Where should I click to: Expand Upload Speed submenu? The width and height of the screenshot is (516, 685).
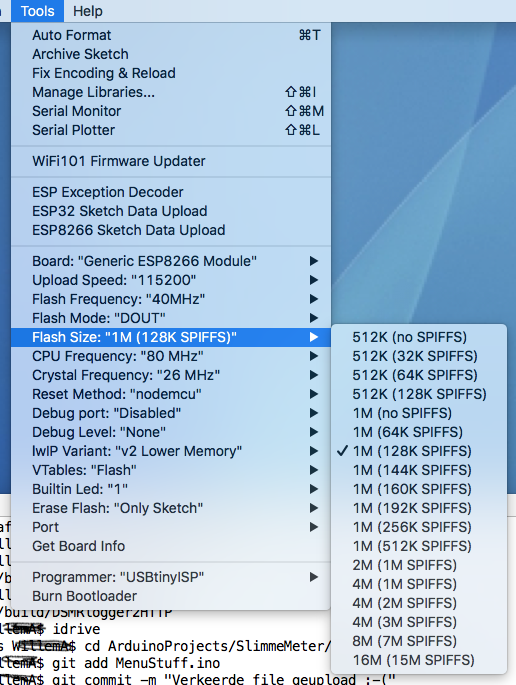click(x=171, y=280)
